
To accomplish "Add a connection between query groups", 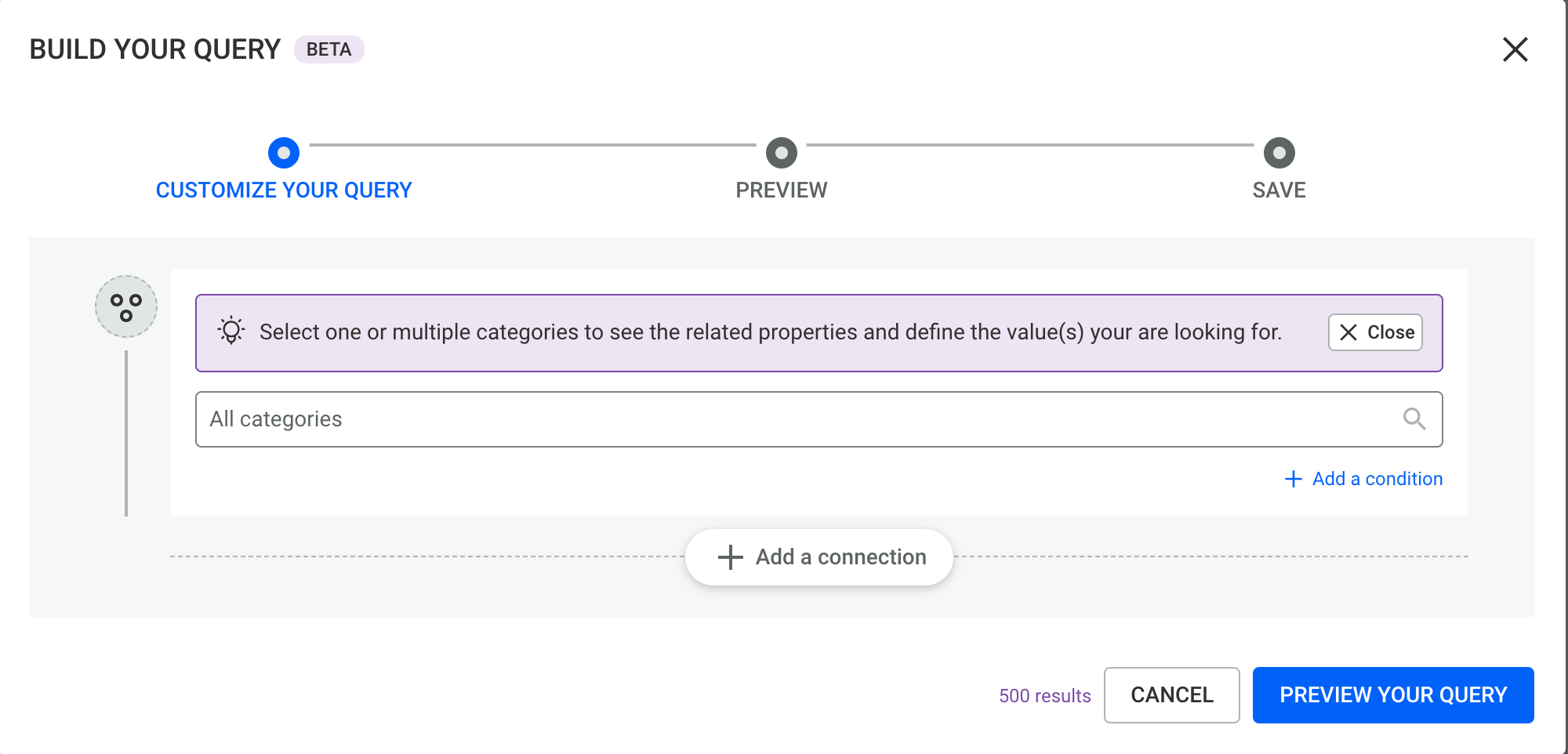I will click(818, 556).
